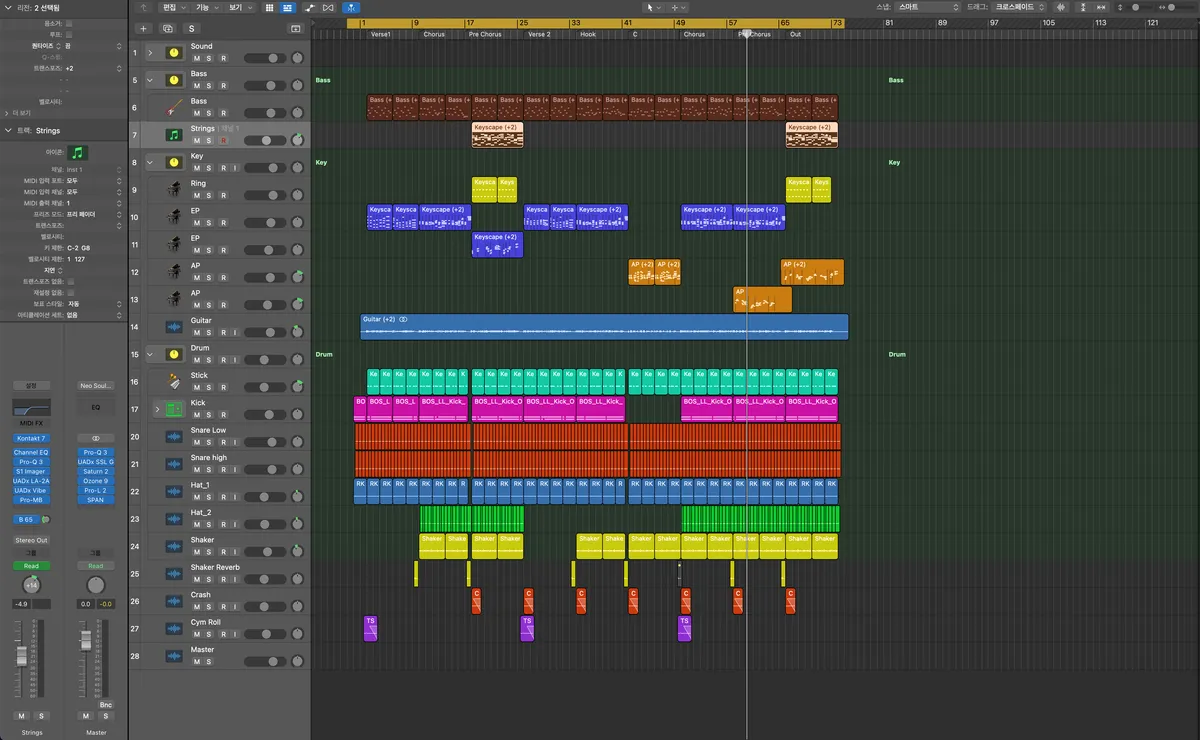
Task: Click the vertical auto zoom icon
Action: [x=1083, y=7]
